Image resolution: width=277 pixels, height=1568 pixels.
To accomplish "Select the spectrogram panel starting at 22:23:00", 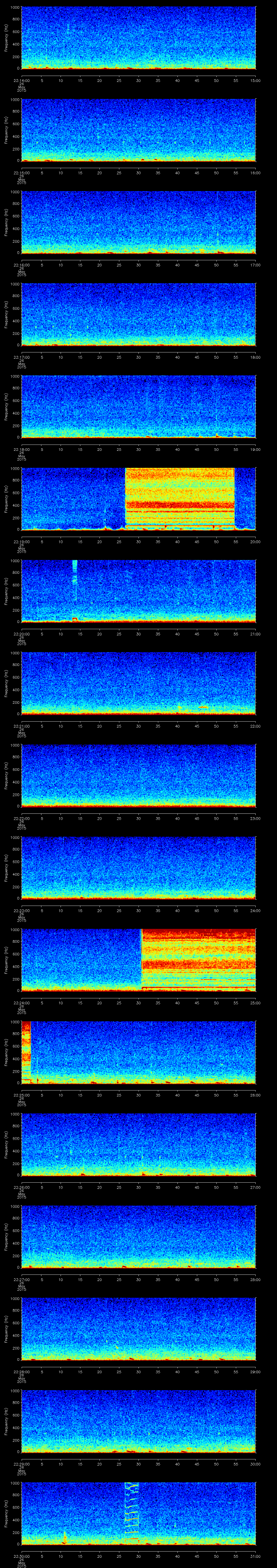I will [138, 868].
